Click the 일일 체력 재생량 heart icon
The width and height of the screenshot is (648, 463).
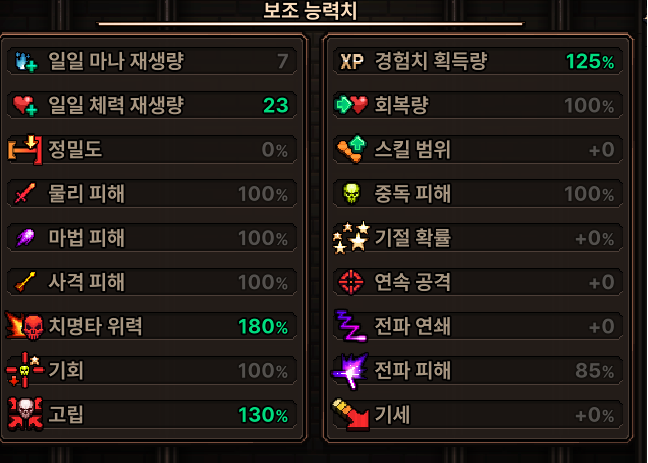tap(25, 105)
